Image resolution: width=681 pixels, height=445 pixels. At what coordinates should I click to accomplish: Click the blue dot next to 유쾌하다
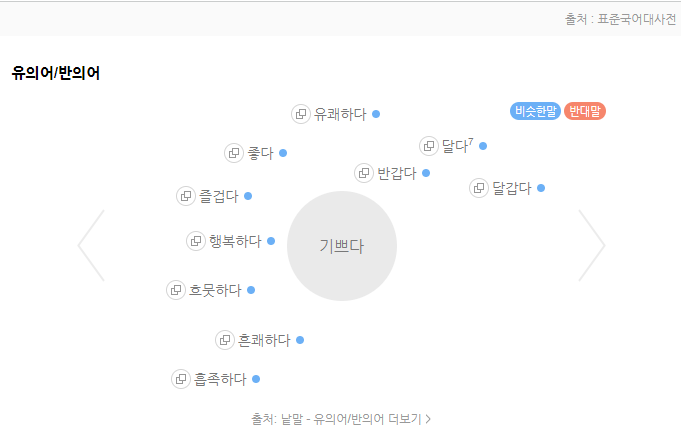pos(376,114)
